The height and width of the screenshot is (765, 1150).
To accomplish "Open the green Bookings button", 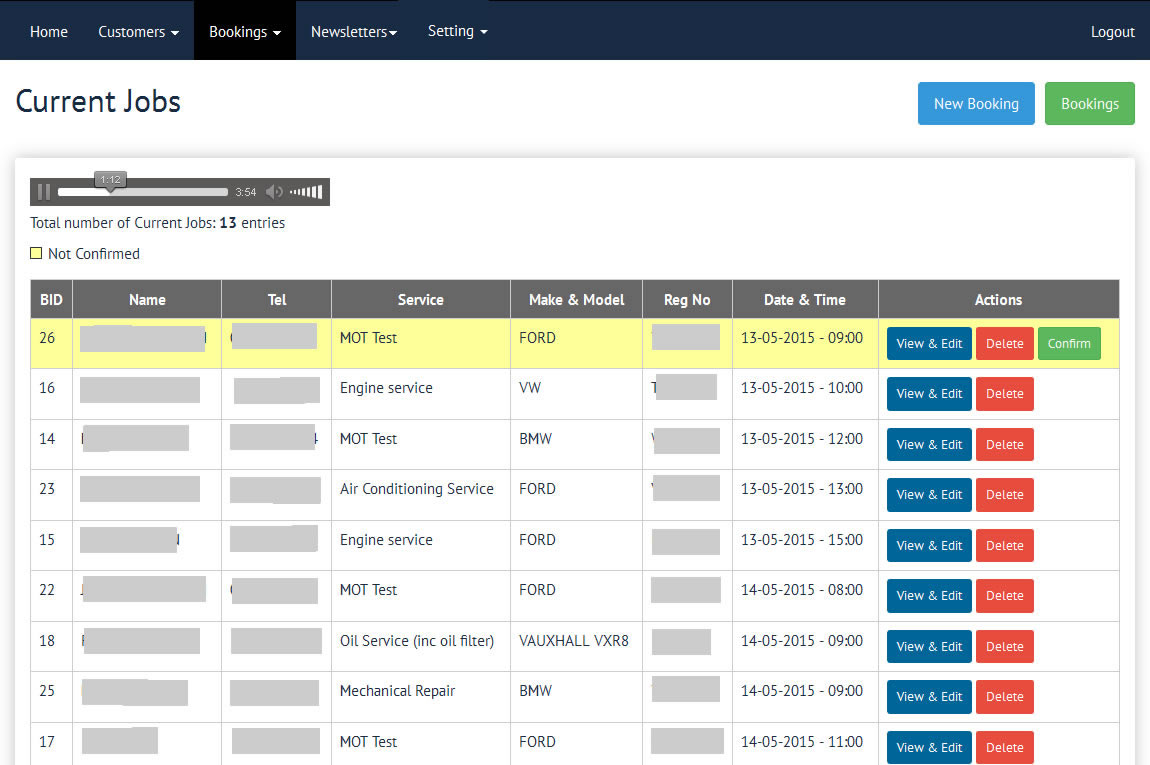I will [x=1089, y=104].
